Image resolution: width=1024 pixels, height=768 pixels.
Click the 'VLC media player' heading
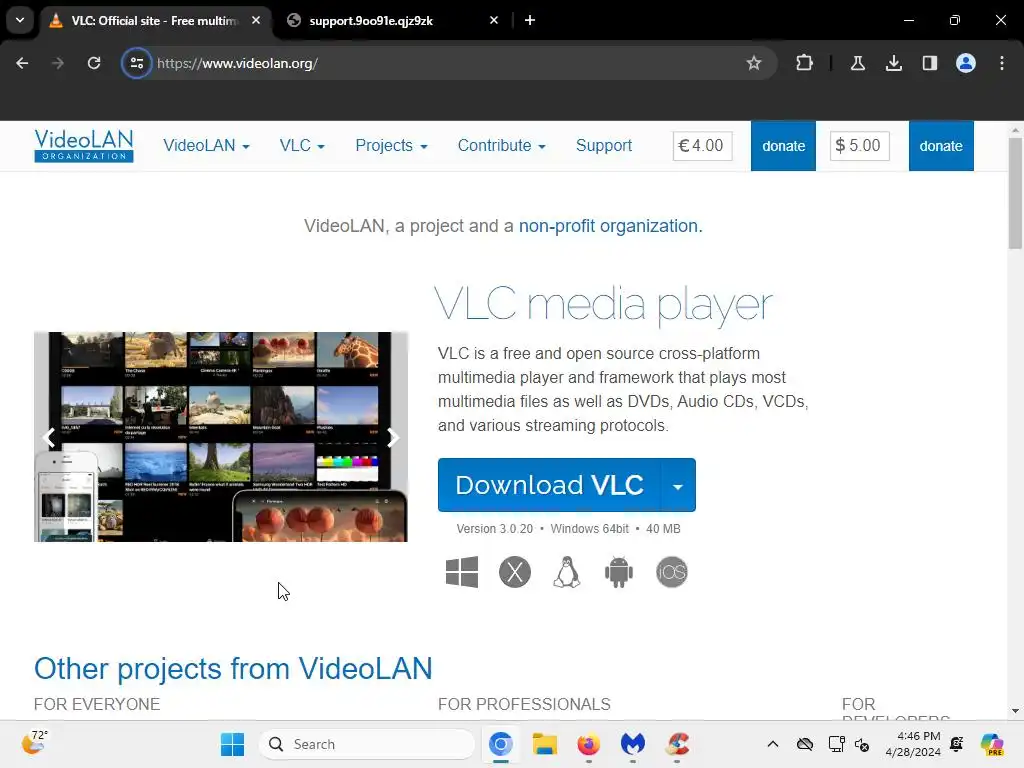click(x=603, y=304)
